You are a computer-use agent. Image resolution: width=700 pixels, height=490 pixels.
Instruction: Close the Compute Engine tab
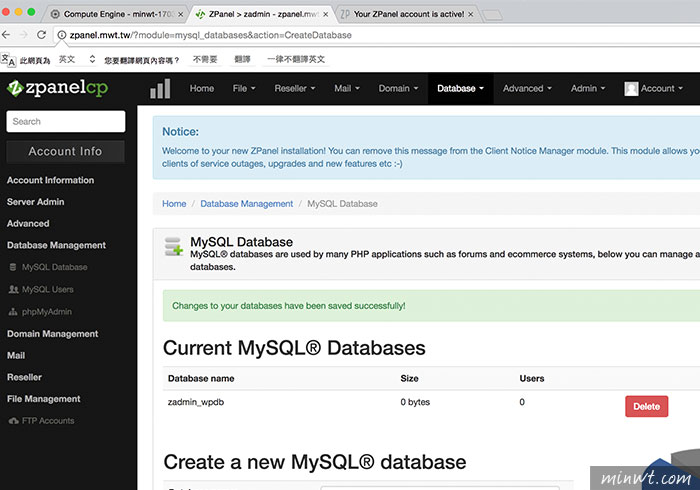click(180, 14)
